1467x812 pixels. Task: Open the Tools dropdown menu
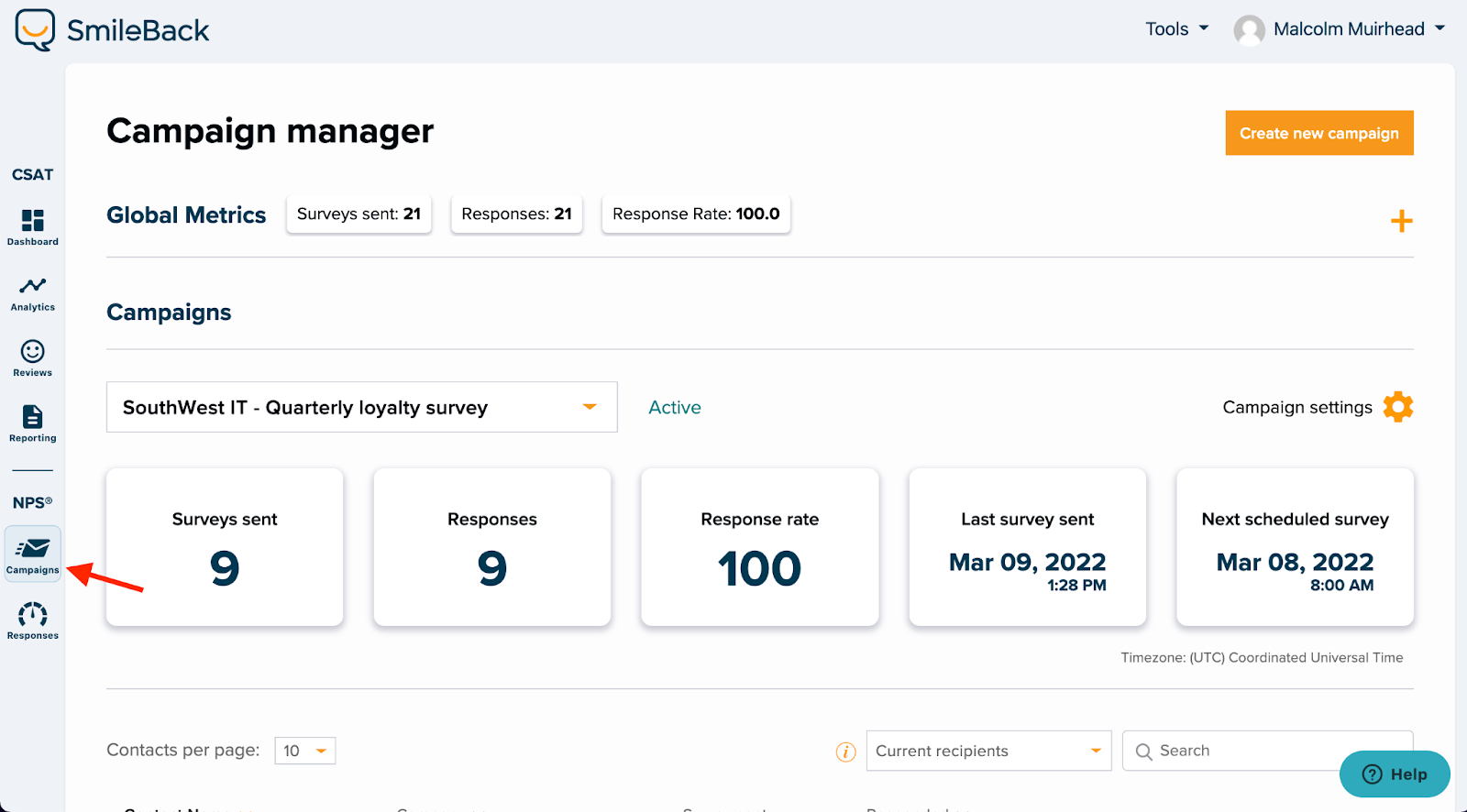pos(1176,29)
